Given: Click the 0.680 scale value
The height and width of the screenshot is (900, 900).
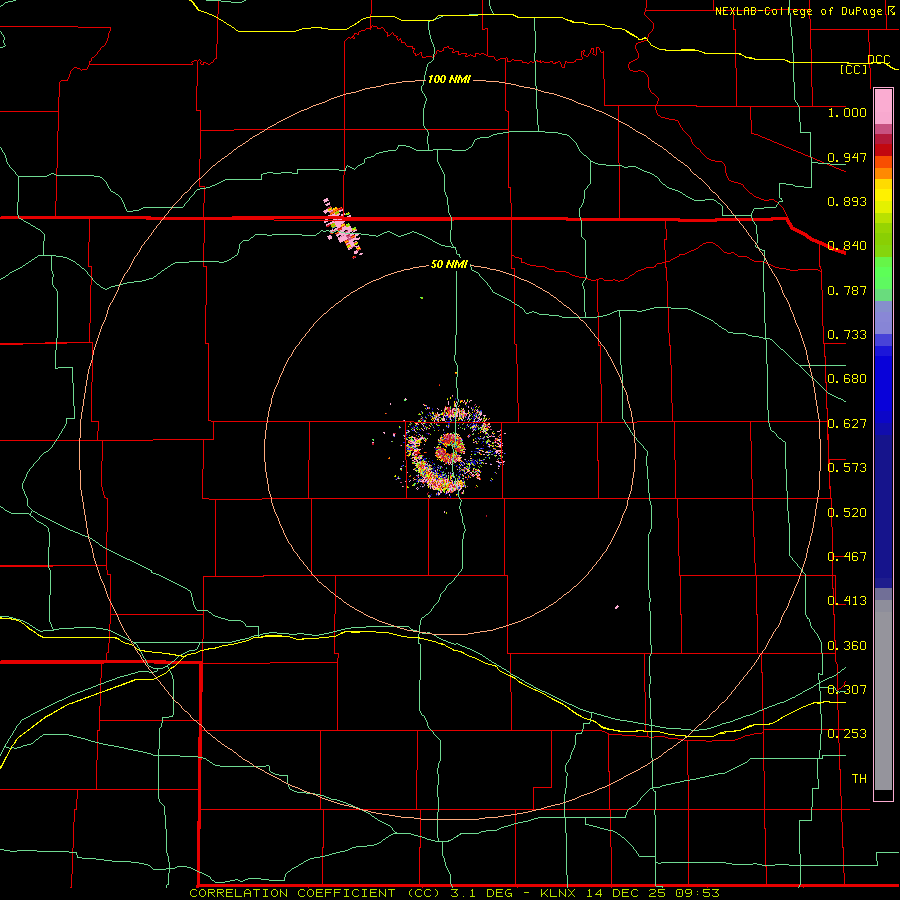Looking at the screenshot, I should [x=847, y=379].
